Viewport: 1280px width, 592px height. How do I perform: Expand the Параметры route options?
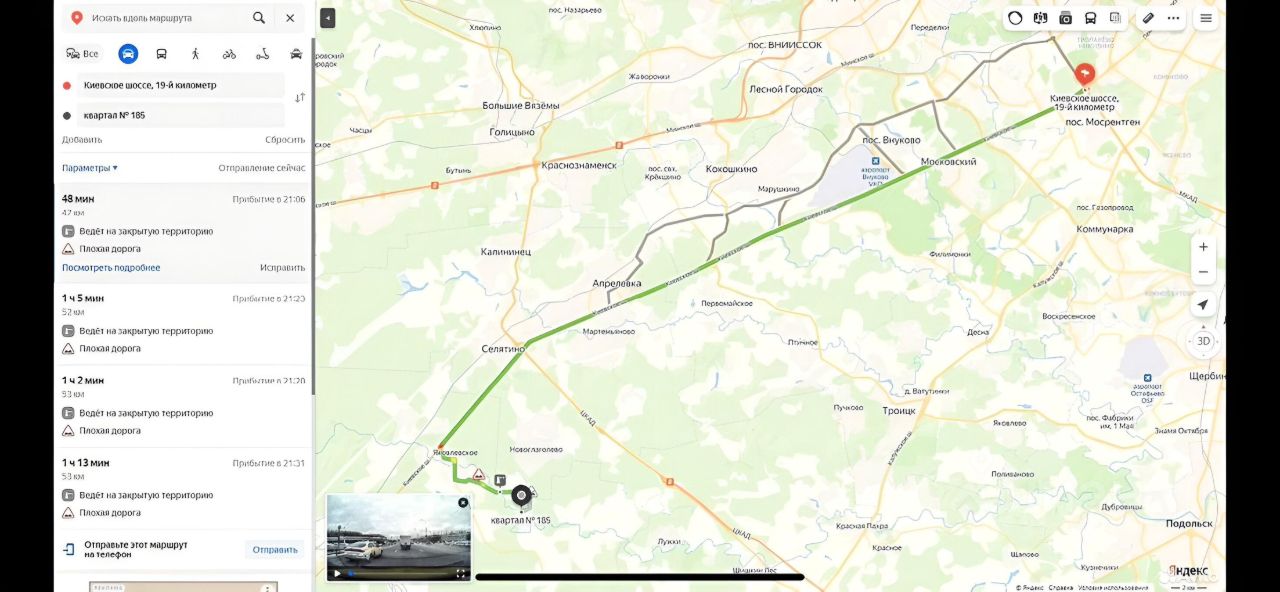90,168
